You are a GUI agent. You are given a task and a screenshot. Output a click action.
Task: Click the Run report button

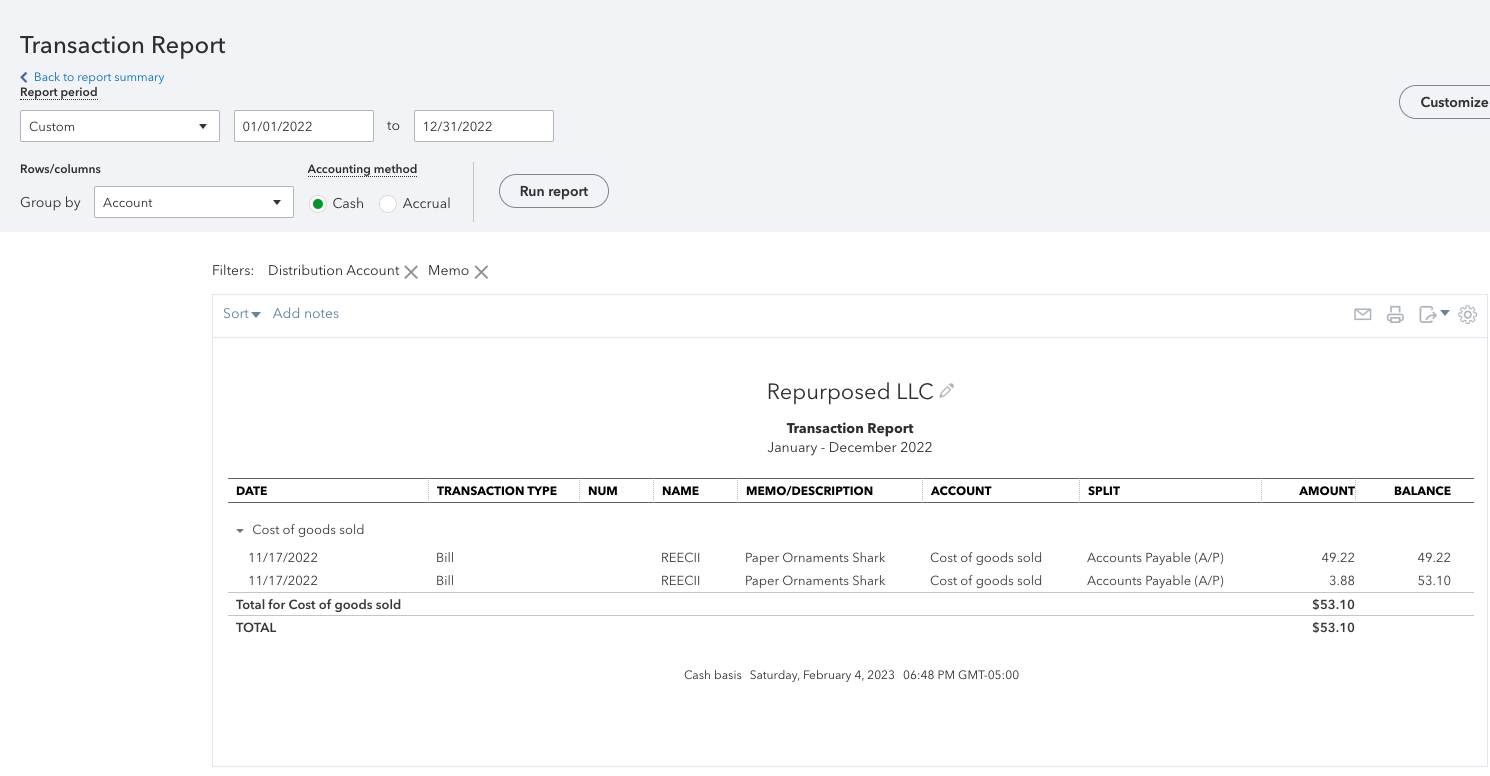coord(553,191)
